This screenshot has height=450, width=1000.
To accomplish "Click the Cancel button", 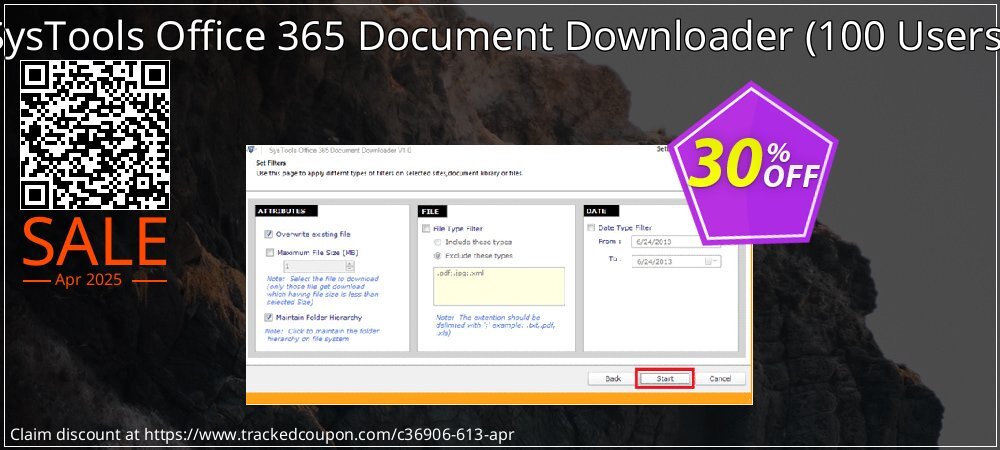I will pyautogui.click(x=720, y=379).
